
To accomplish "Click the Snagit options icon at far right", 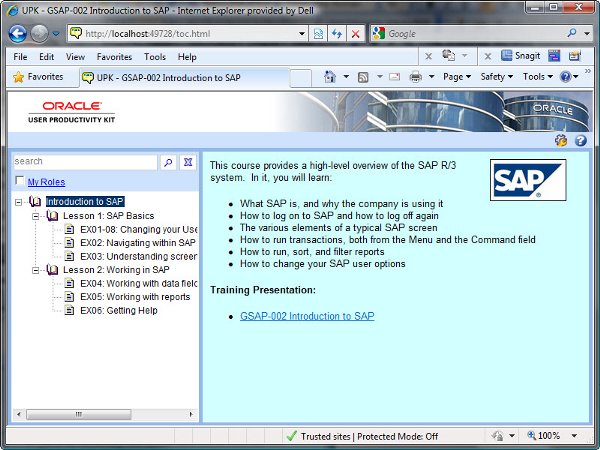I will click(575, 56).
